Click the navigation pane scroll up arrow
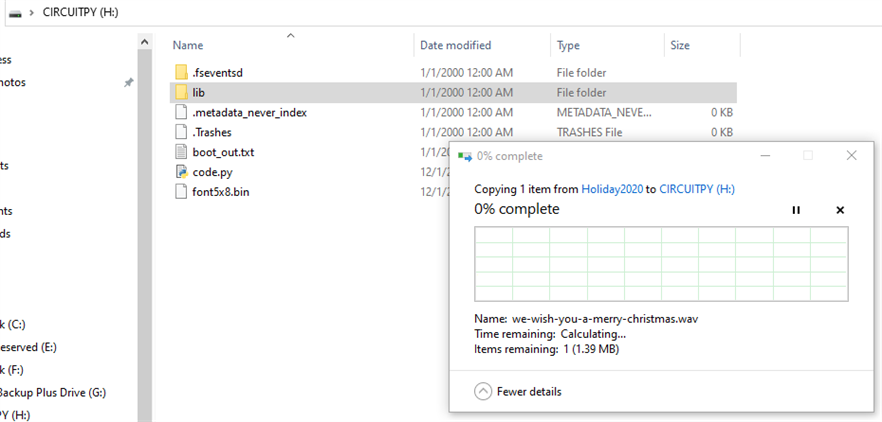Viewport: 882px width, 422px height. (145, 43)
